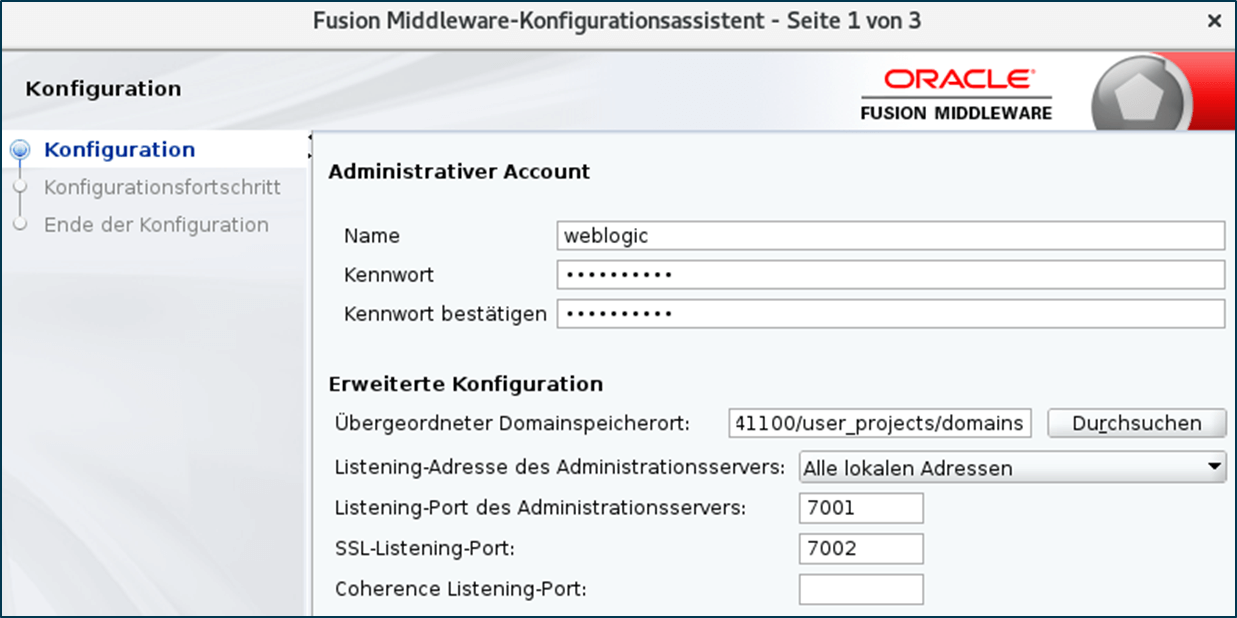
Task: Click the sidebar collapse arrows on divider
Action: click(x=311, y=146)
